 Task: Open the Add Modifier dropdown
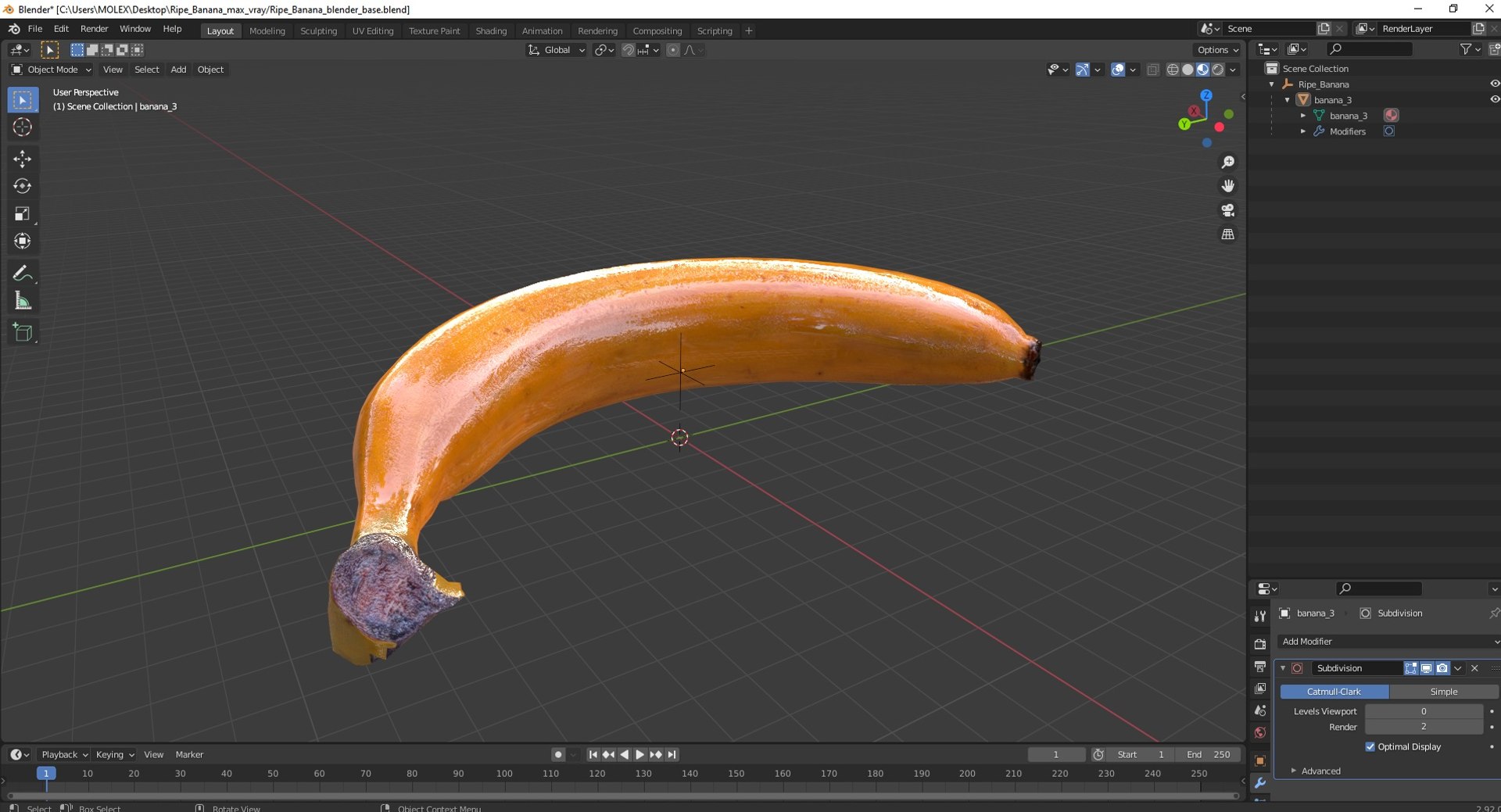[1388, 641]
